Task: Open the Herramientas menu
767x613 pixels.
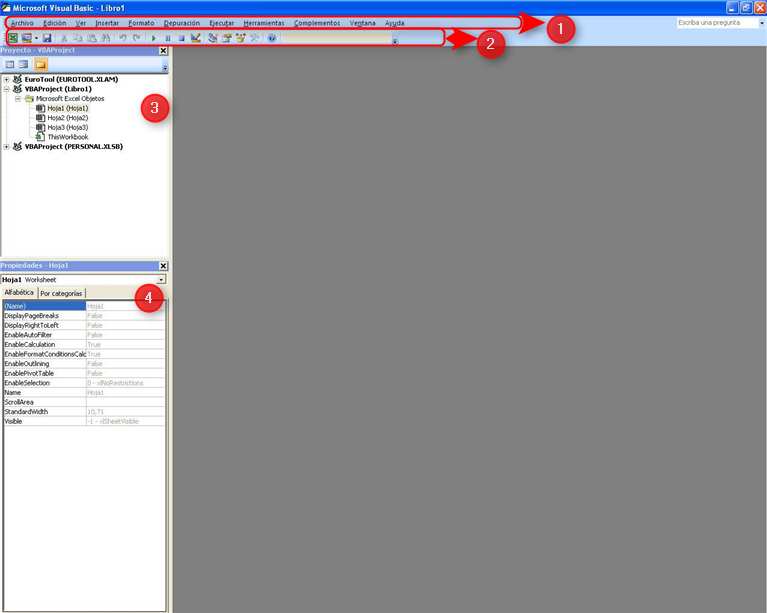Action: tap(264, 23)
